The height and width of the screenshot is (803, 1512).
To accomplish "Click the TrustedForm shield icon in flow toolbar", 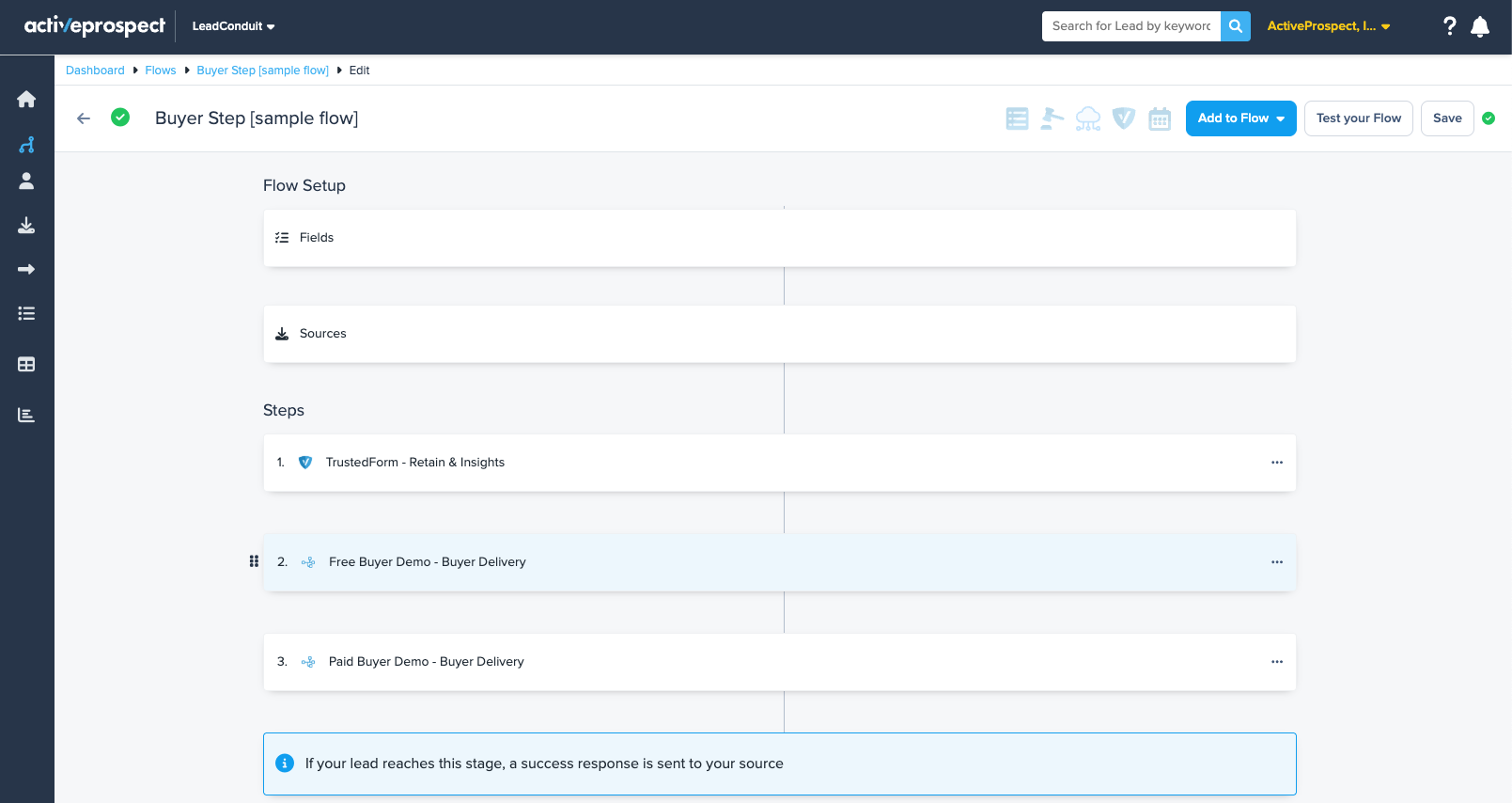I will click(x=1124, y=118).
